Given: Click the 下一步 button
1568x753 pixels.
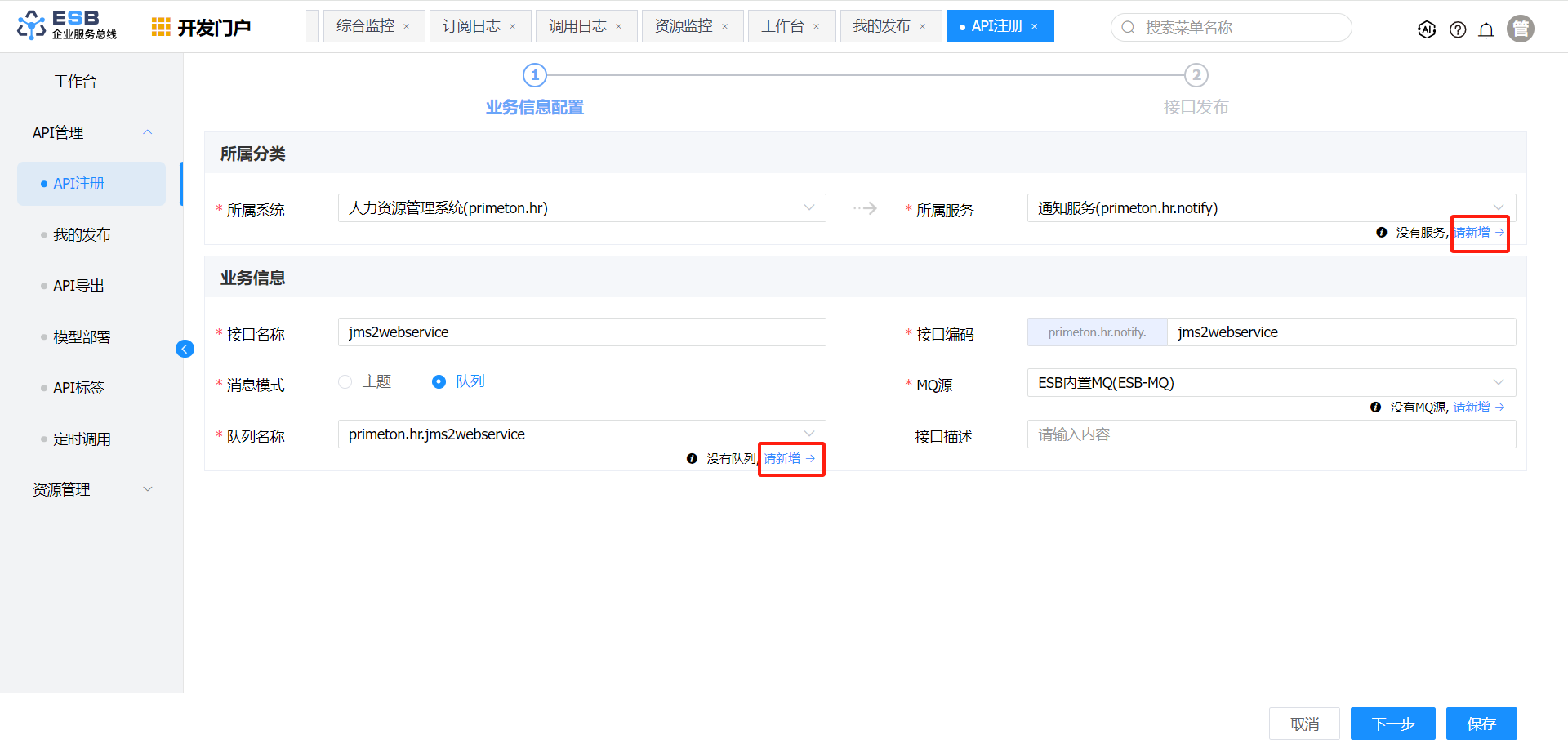Looking at the screenshot, I should [x=1392, y=724].
